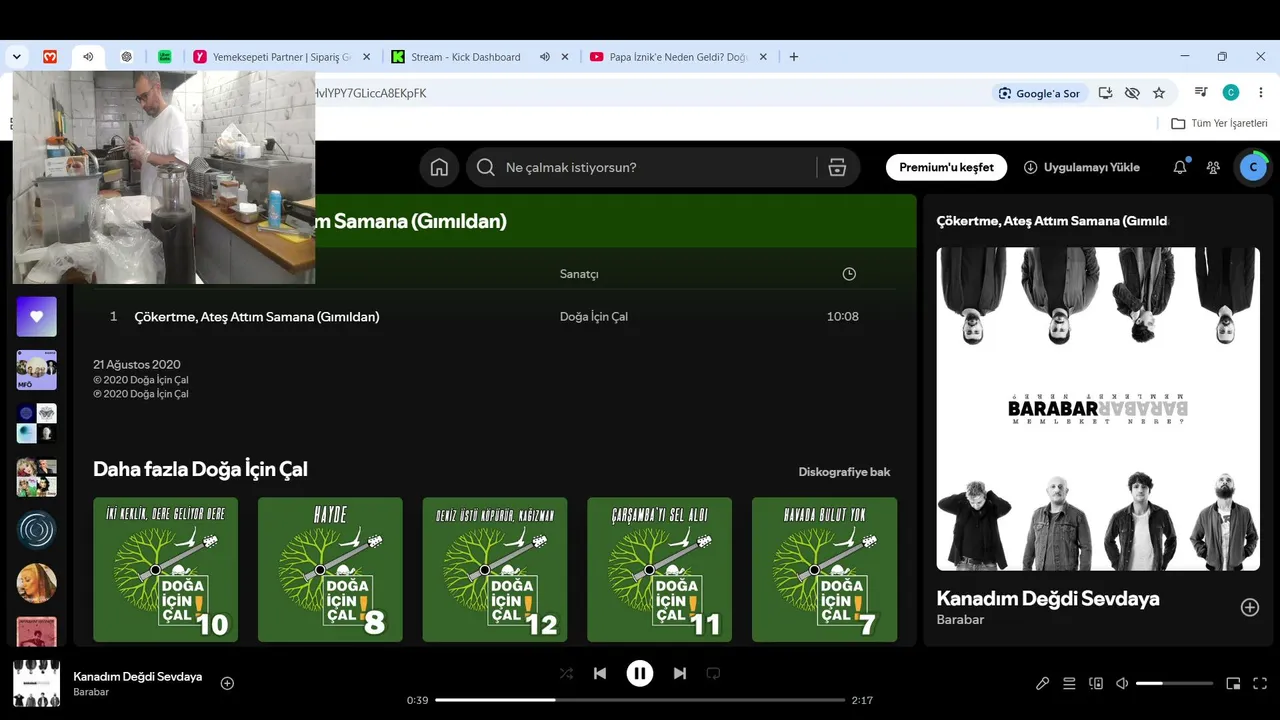
Task: Open İki Keklik, Dere Geliyor Dere album 10
Action: (x=166, y=570)
